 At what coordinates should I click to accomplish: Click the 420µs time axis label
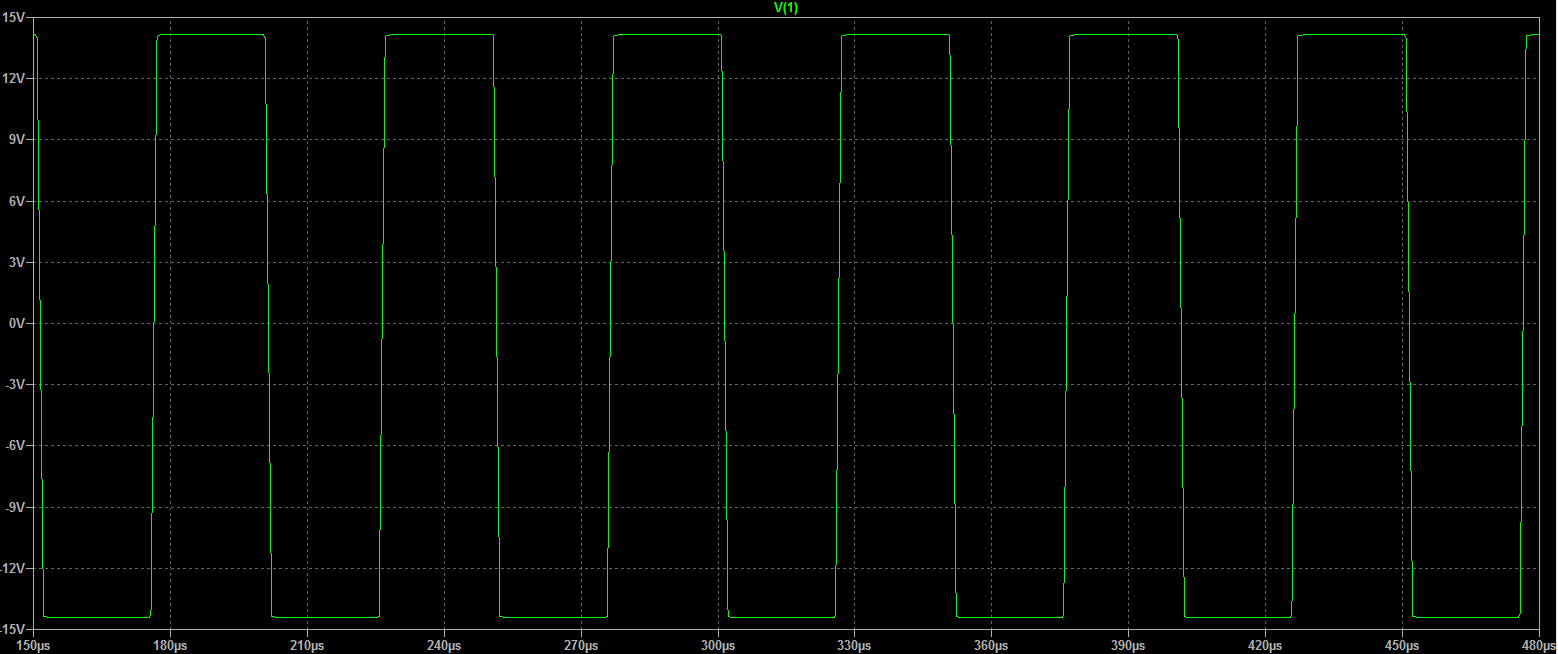(x=1266, y=645)
